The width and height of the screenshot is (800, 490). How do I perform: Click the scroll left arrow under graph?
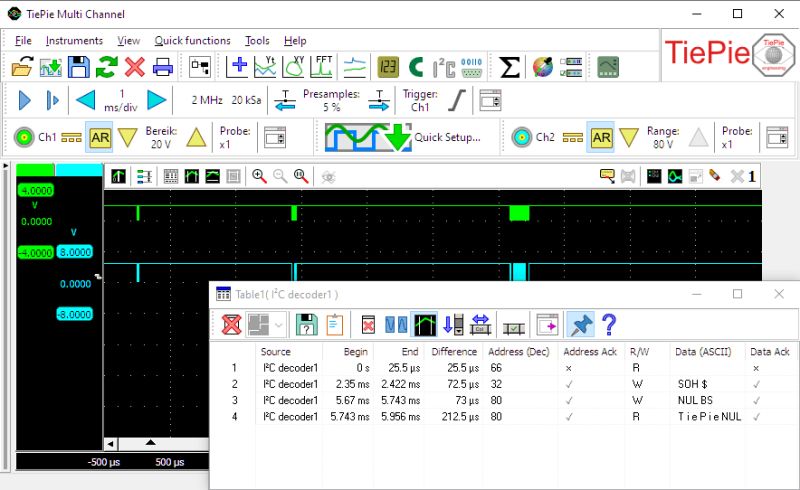[x=111, y=444]
